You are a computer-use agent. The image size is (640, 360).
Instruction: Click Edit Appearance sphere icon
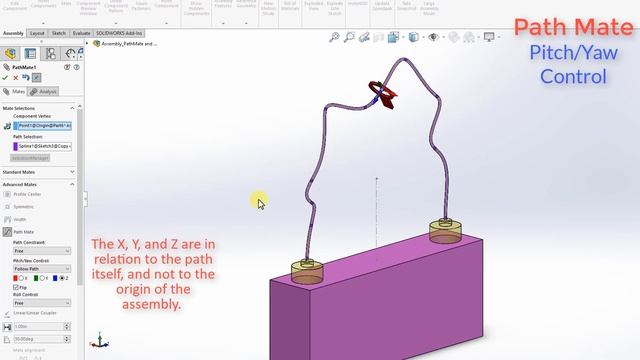pyautogui.click(x=453, y=38)
